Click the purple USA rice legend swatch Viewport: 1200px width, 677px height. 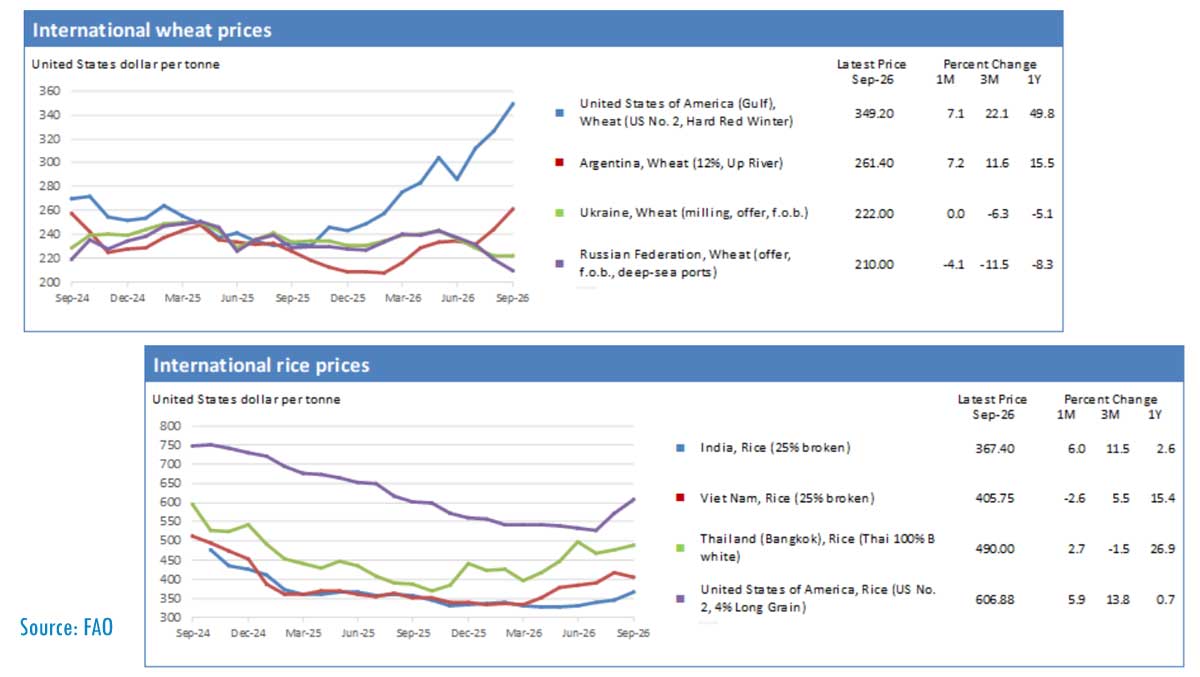point(678,598)
